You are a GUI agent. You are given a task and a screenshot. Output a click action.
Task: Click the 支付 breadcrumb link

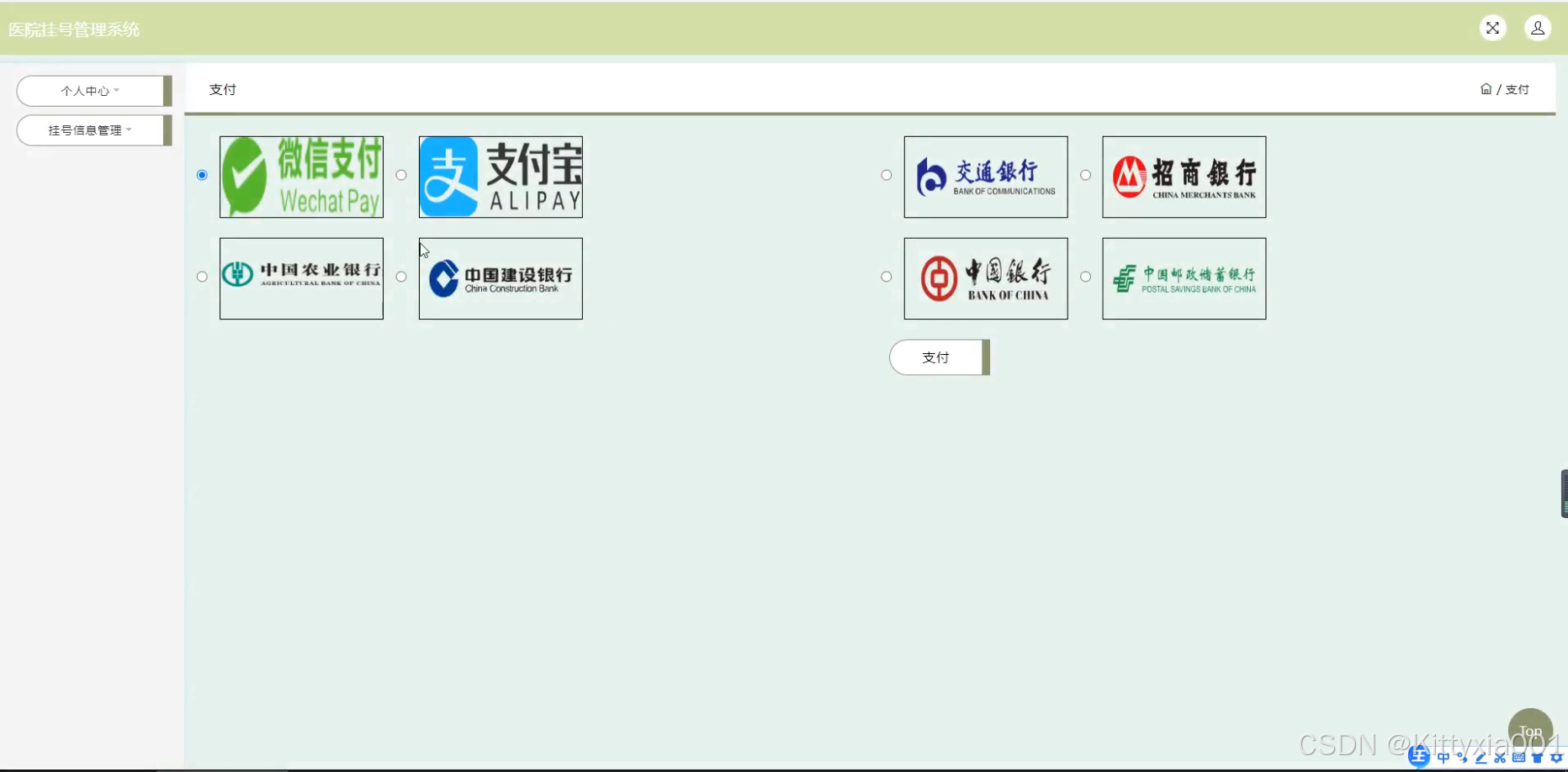pos(1518,89)
